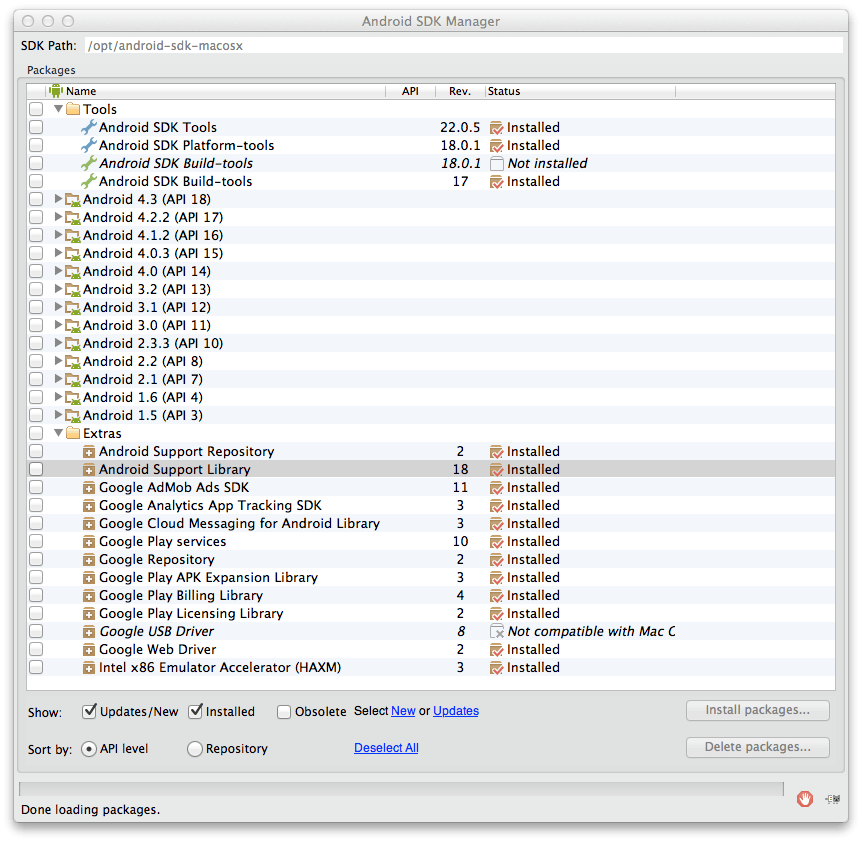
Task: Select the Repository sort radio button
Action: point(195,749)
